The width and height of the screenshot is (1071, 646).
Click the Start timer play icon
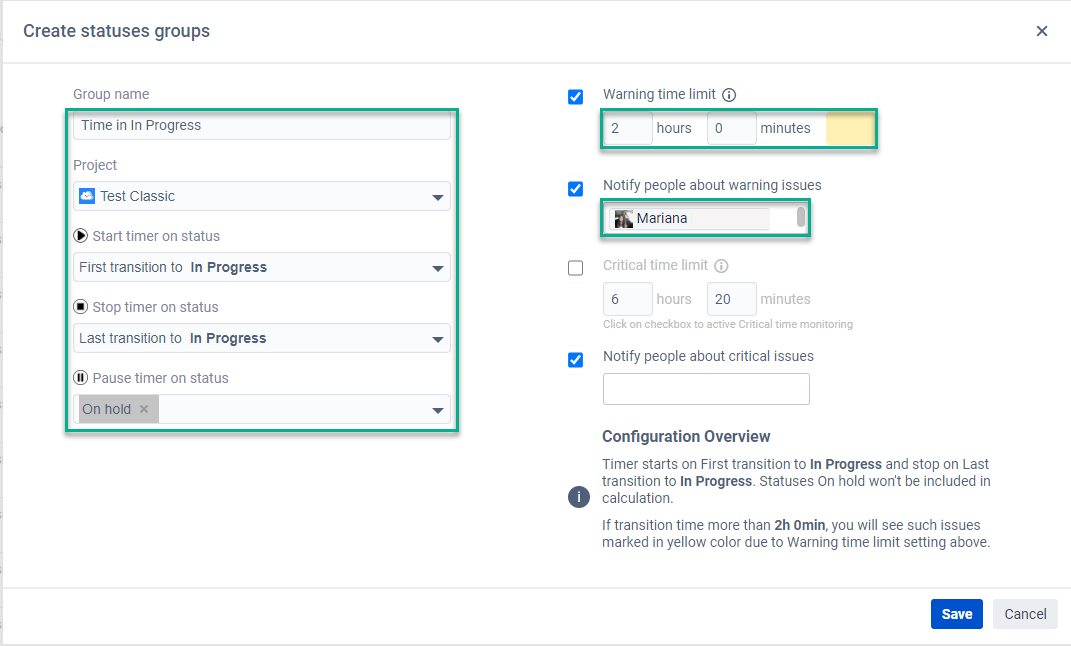[x=81, y=236]
